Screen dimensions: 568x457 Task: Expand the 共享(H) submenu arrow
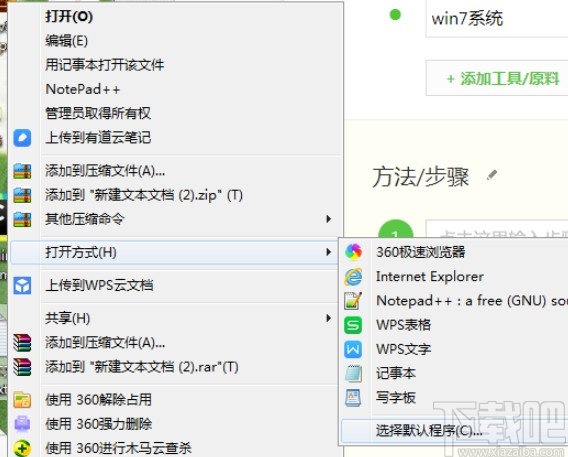(328, 318)
